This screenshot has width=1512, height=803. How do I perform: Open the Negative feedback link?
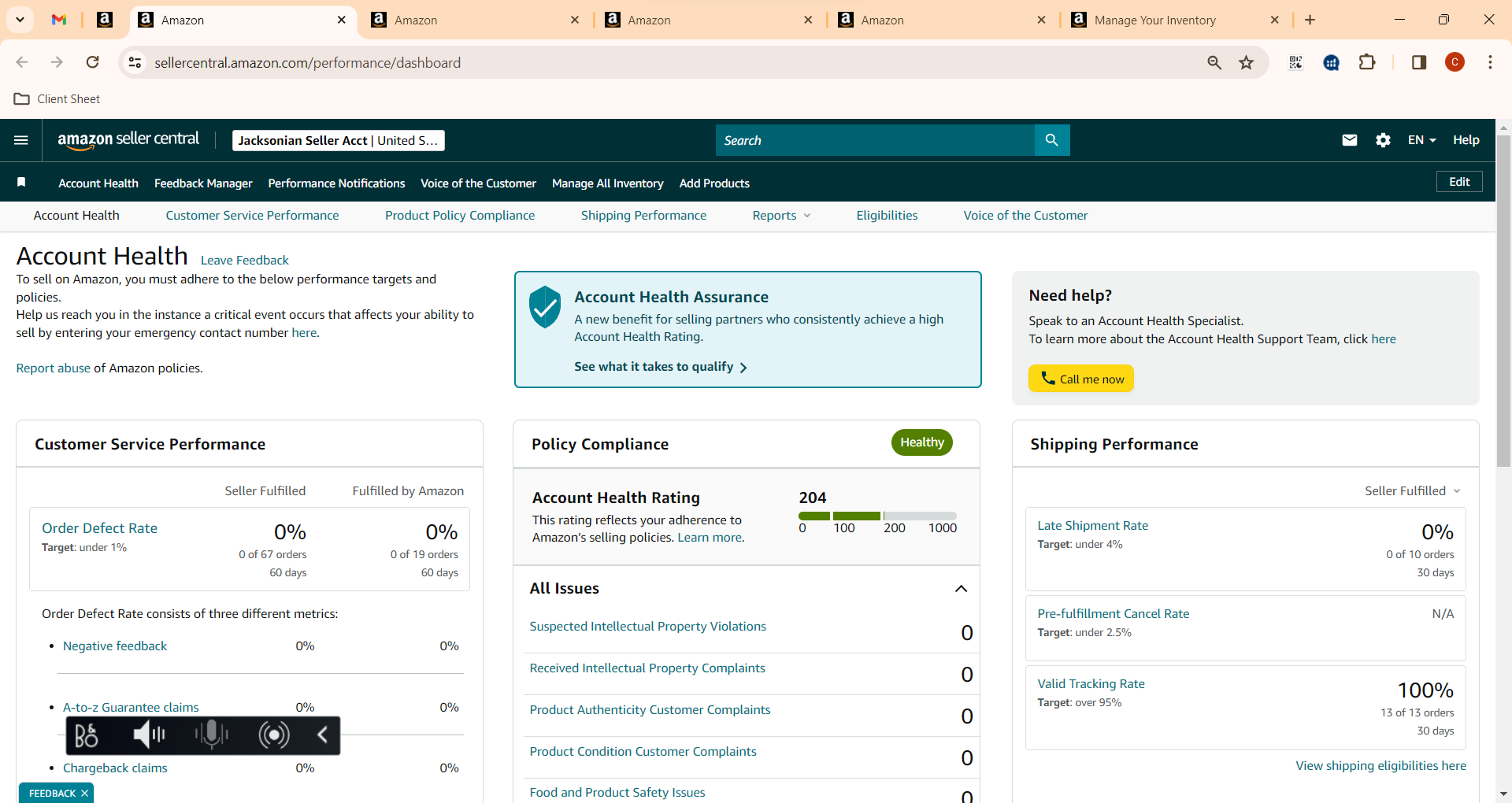(x=115, y=646)
